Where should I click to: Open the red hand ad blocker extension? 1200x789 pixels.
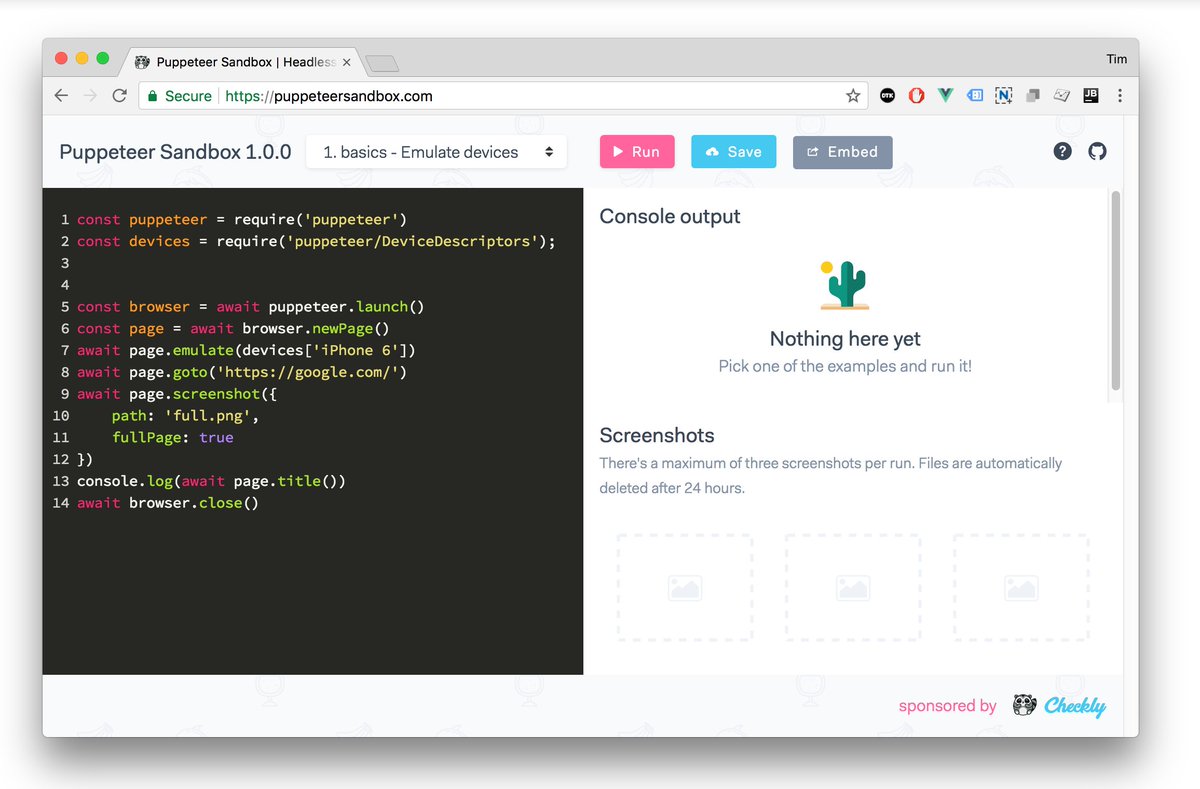(x=916, y=96)
